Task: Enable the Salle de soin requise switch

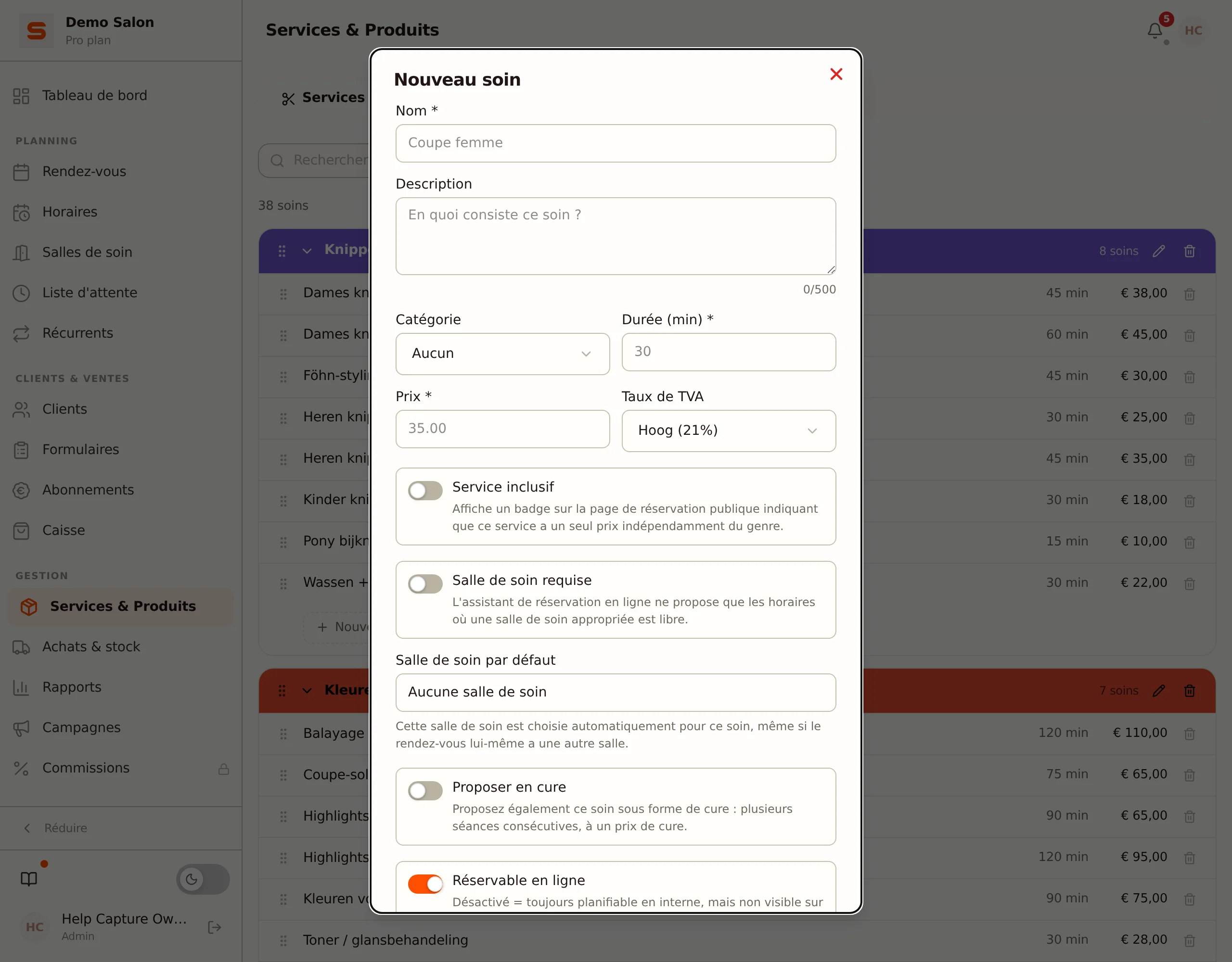Action: click(425, 583)
